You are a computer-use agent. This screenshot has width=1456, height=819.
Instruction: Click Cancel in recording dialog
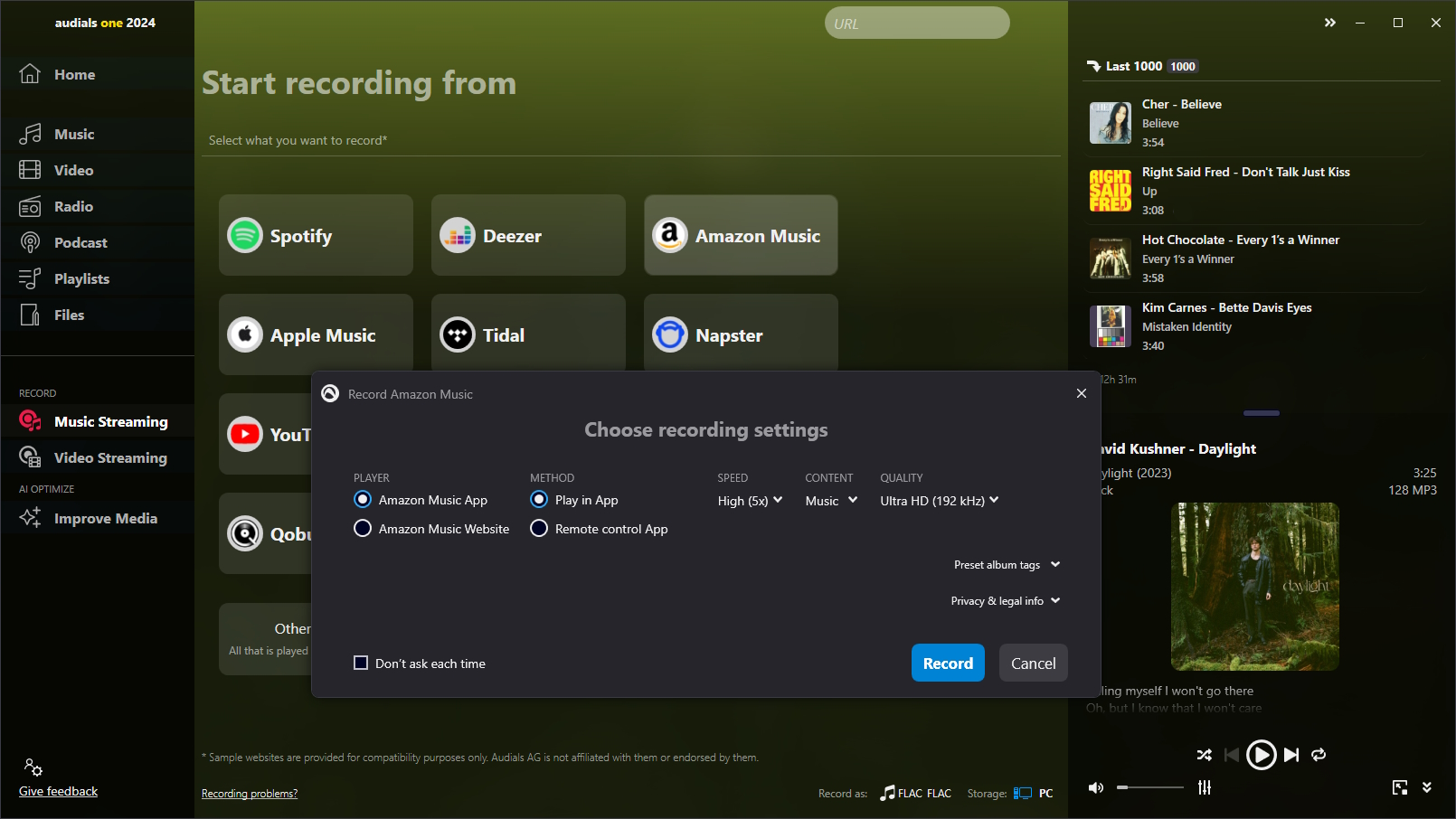[x=1034, y=663]
